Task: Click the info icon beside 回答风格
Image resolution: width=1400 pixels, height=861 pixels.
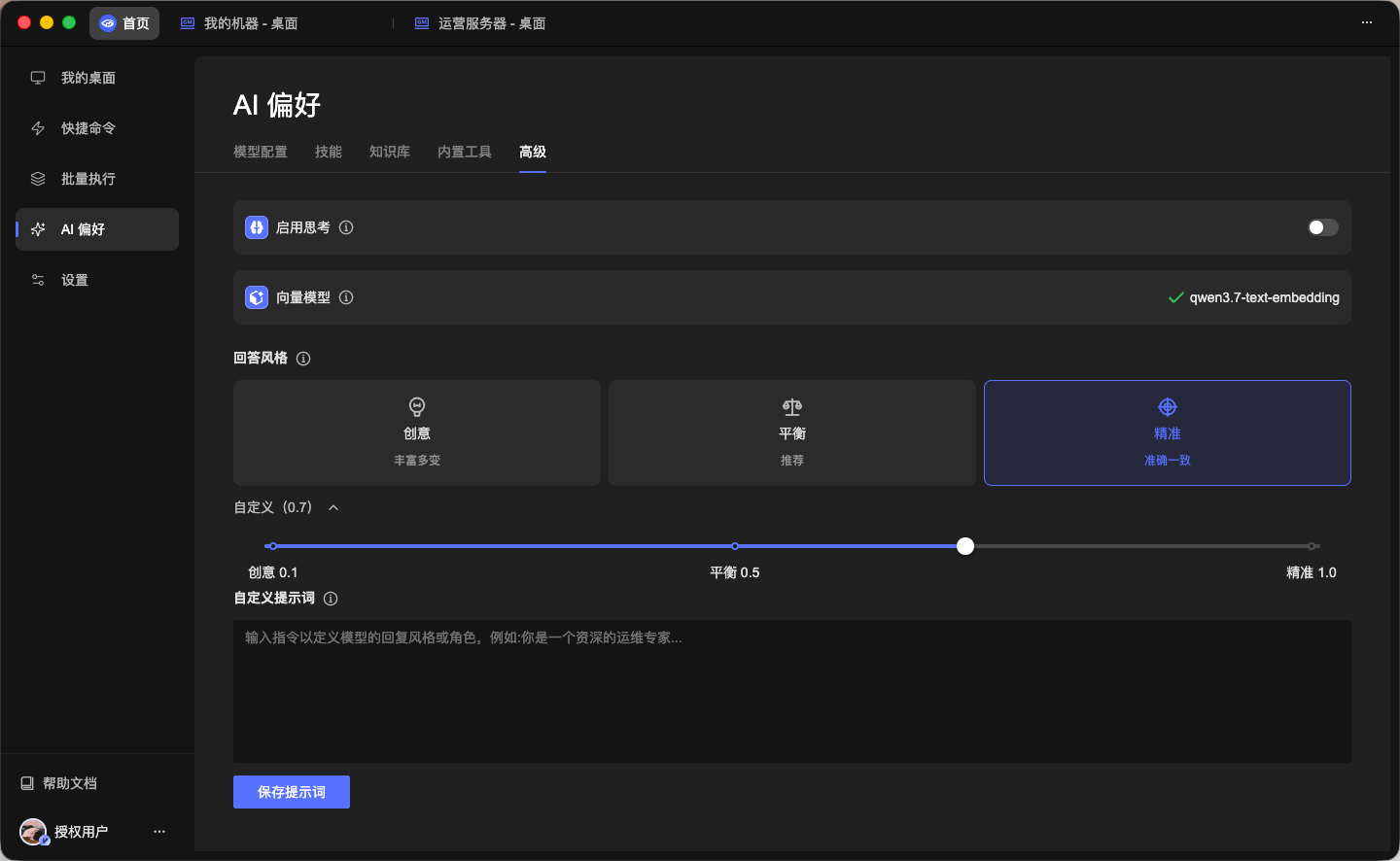Action: (303, 359)
